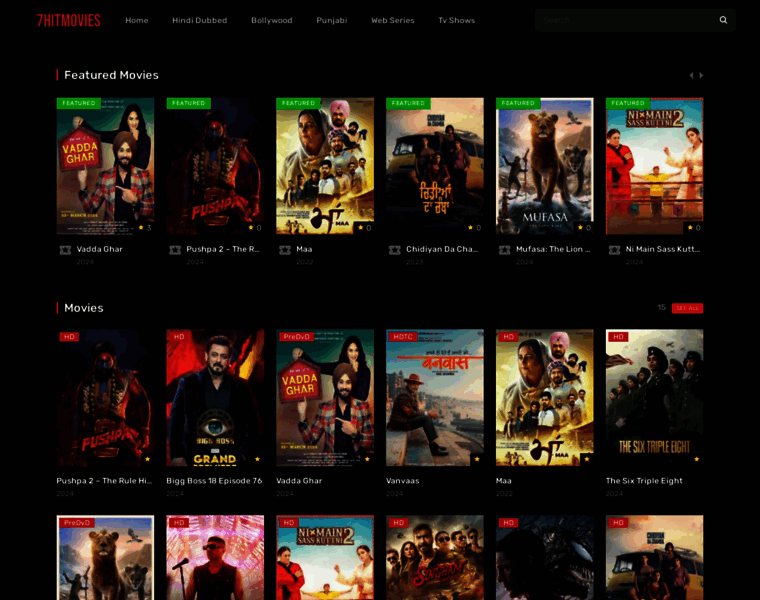760x600 pixels.
Task: Click the SEE ALL button for Movies
Action: point(687,308)
